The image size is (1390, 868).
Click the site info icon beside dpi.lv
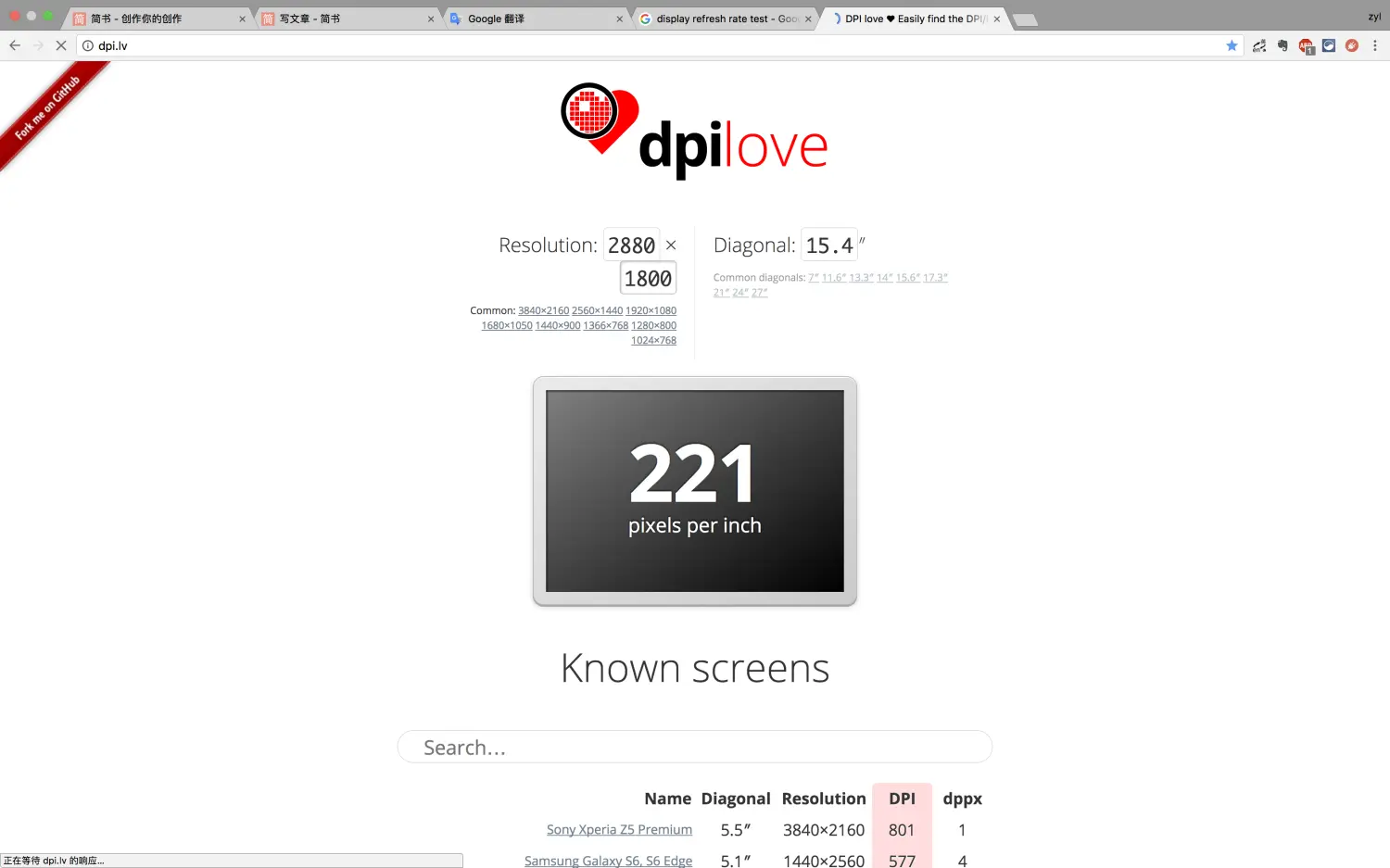(88, 45)
